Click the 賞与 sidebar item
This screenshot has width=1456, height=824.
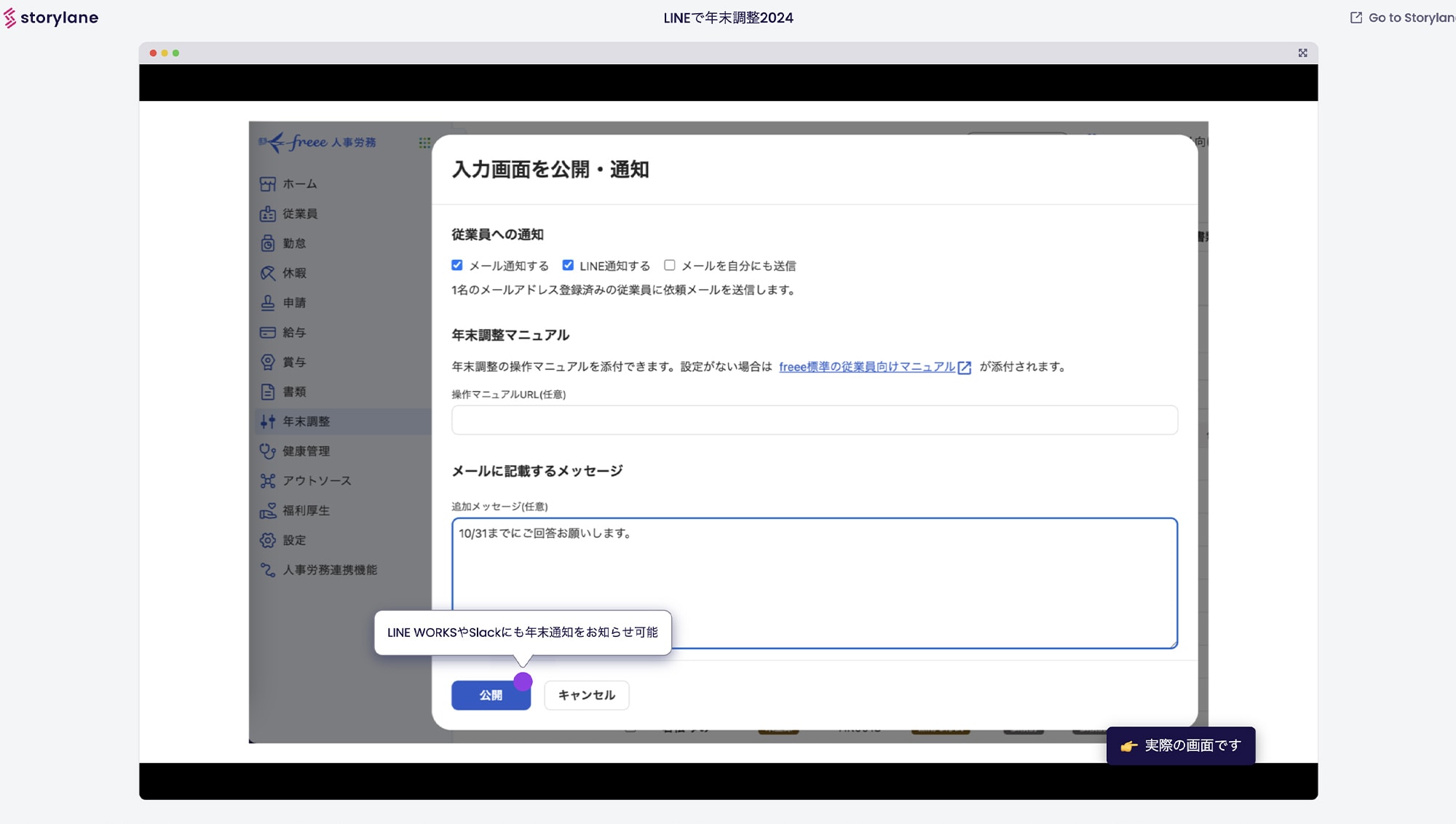click(x=293, y=362)
